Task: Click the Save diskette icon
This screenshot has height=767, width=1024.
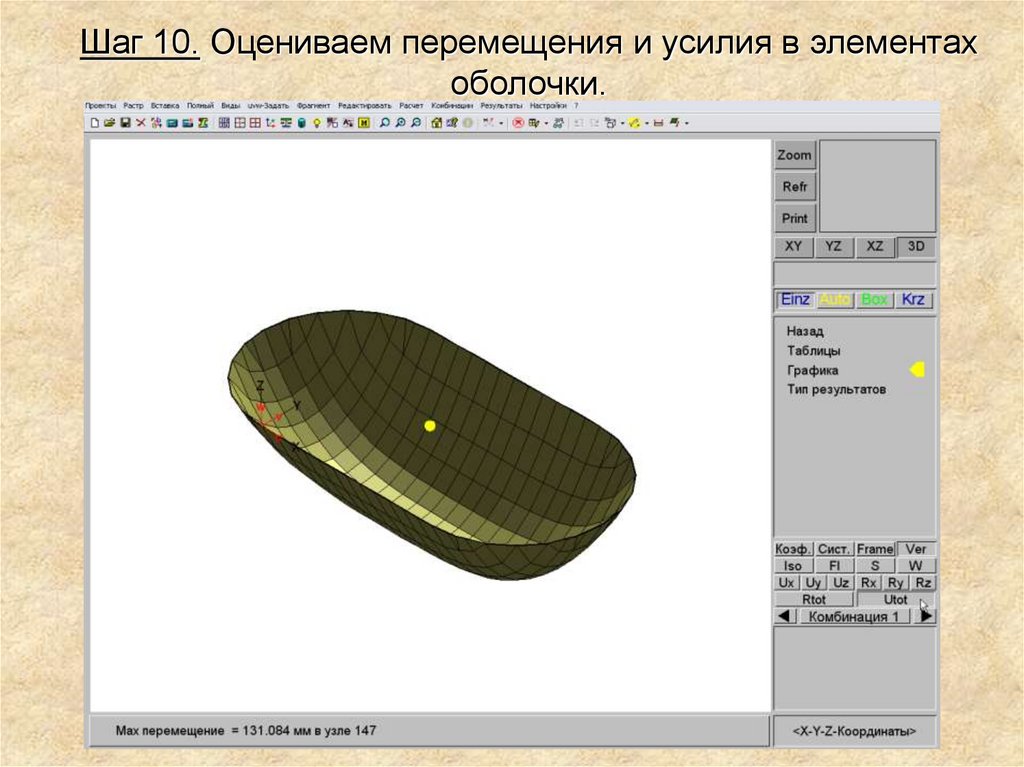Action: [125, 123]
